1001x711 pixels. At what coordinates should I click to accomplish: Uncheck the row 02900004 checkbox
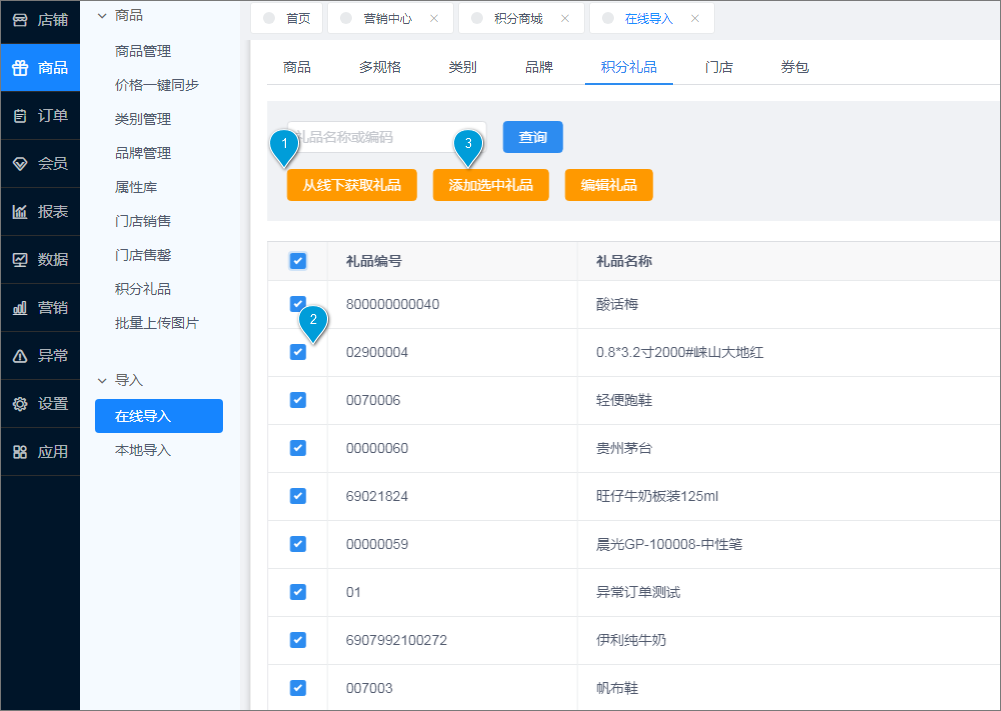click(x=297, y=352)
